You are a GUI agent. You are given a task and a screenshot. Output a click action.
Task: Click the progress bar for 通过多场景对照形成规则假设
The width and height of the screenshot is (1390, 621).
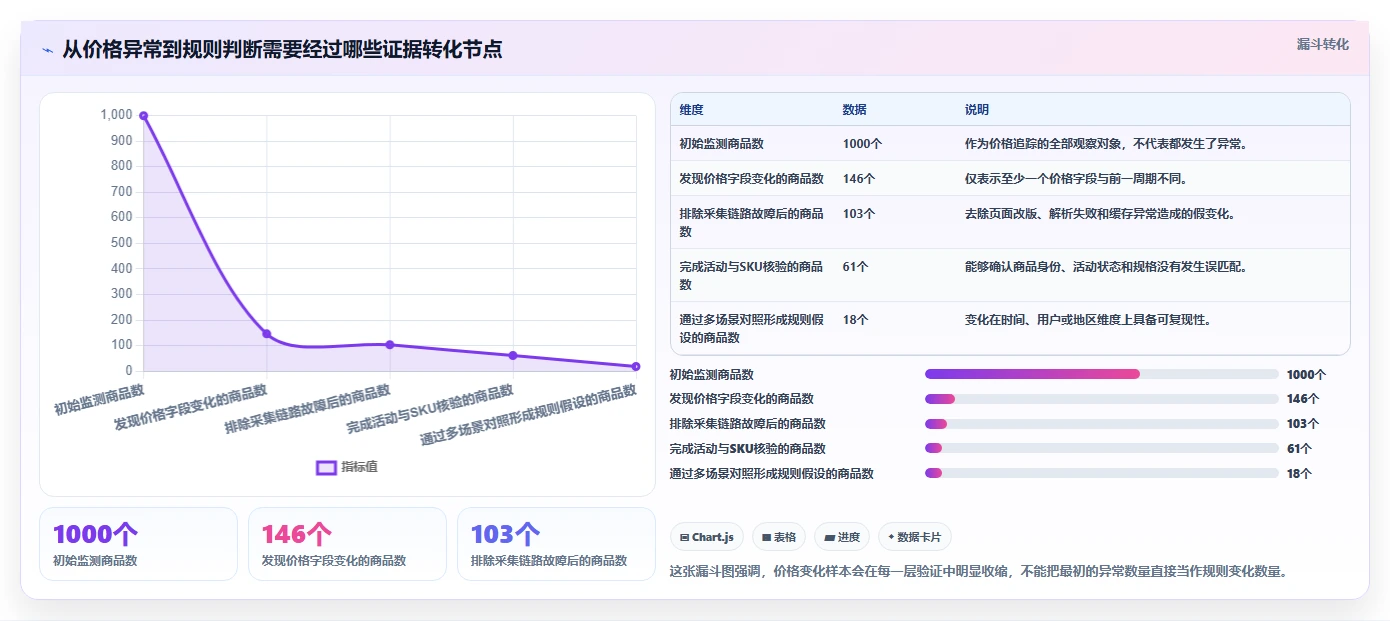point(1102,473)
